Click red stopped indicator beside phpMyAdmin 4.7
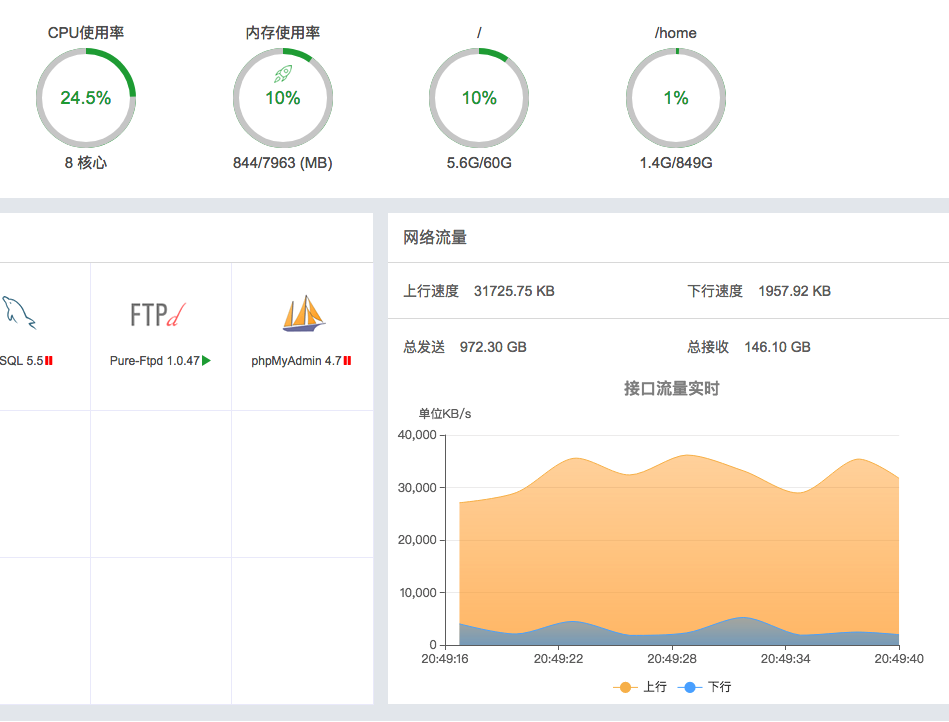This screenshot has width=949, height=722. 347,360
